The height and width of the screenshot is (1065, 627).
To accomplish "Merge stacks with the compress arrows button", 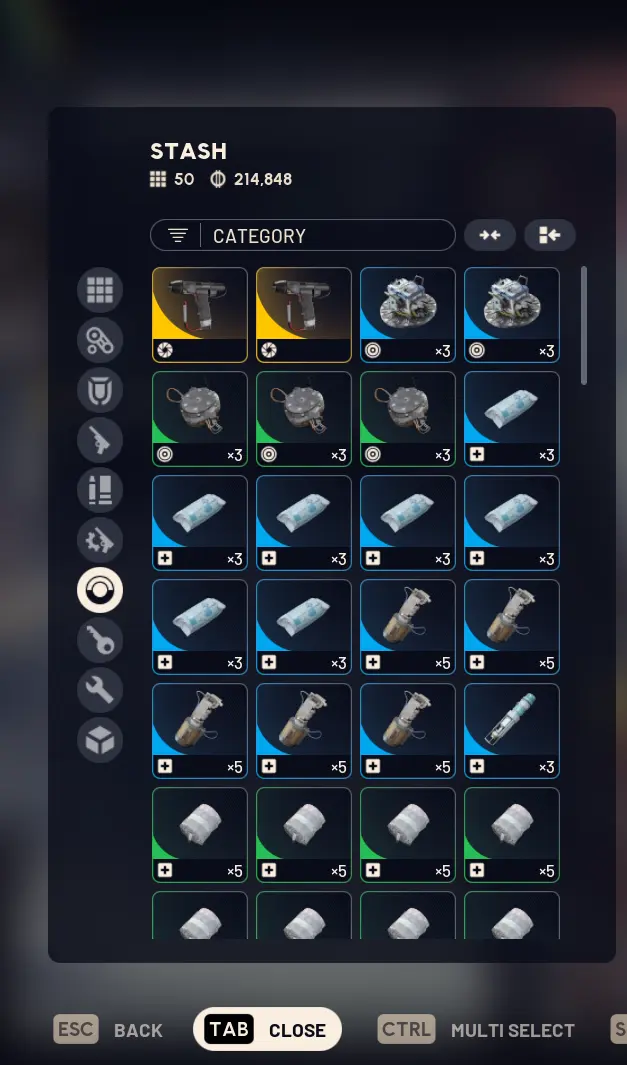I will (x=490, y=235).
